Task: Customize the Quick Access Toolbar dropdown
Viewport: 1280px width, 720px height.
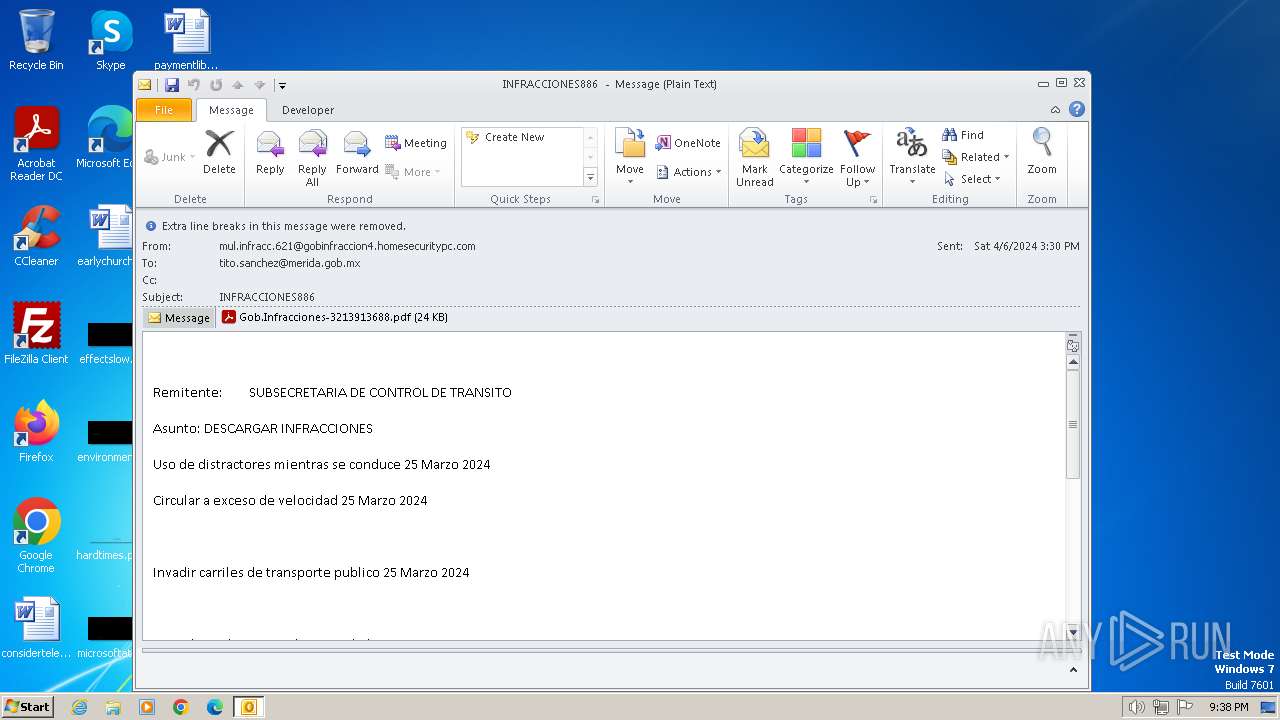Action: 283,85
